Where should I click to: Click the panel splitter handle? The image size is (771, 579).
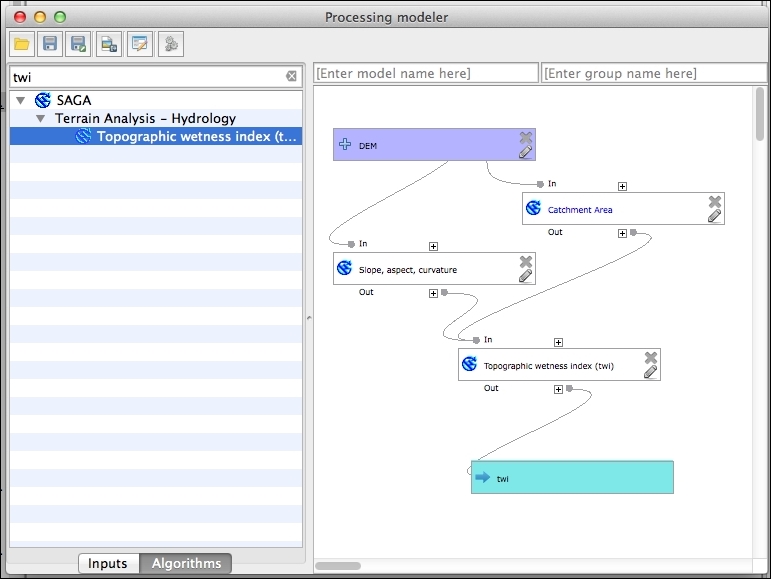coord(309,318)
